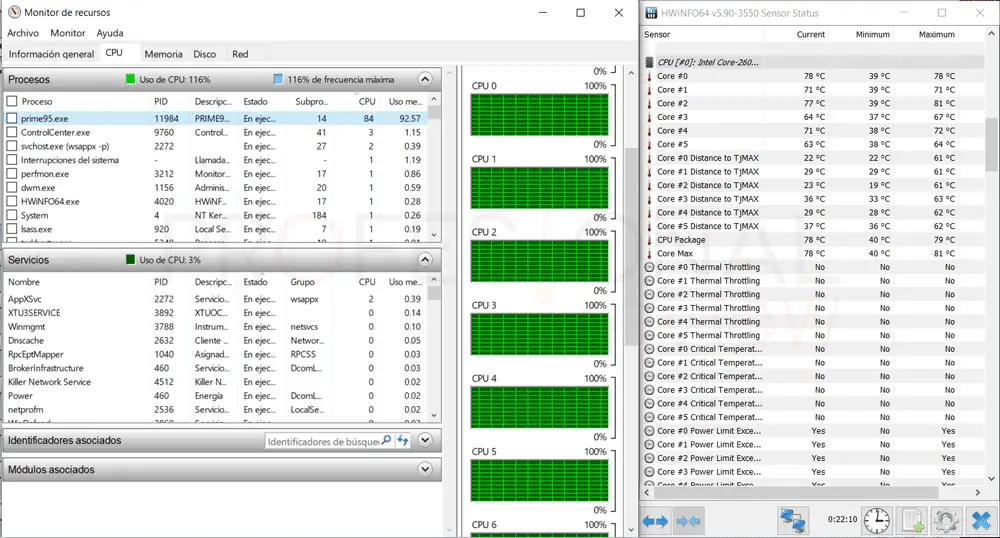Switch to Disco tab
Image resolution: width=1000 pixels, height=538 pixels.
(x=205, y=54)
